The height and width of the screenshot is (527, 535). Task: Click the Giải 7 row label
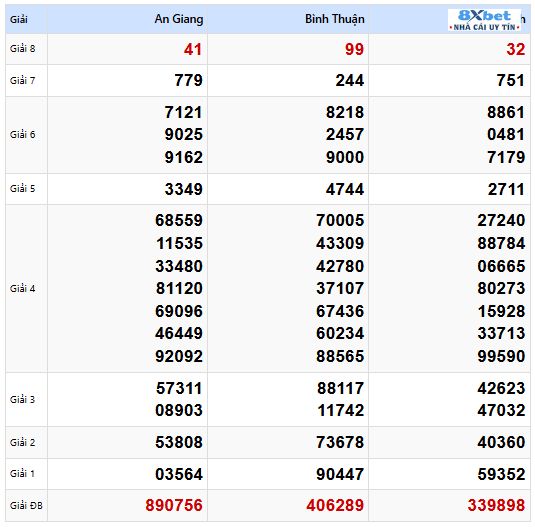tap(23, 80)
